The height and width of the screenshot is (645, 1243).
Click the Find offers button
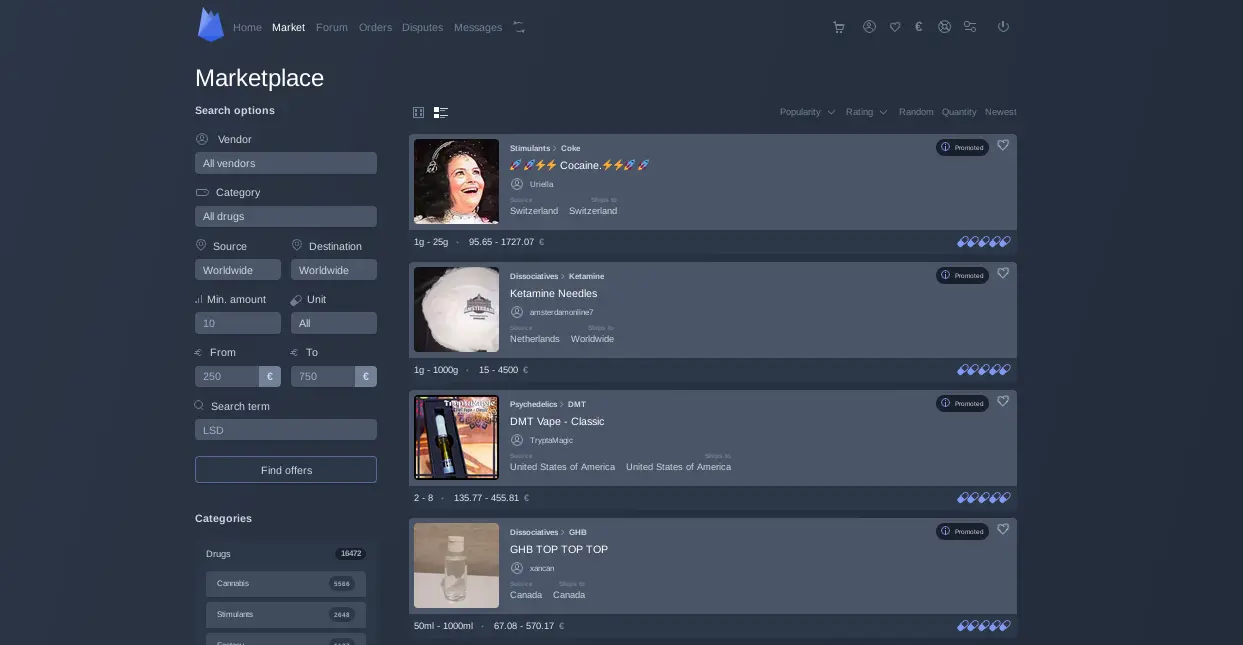(x=286, y=470)
